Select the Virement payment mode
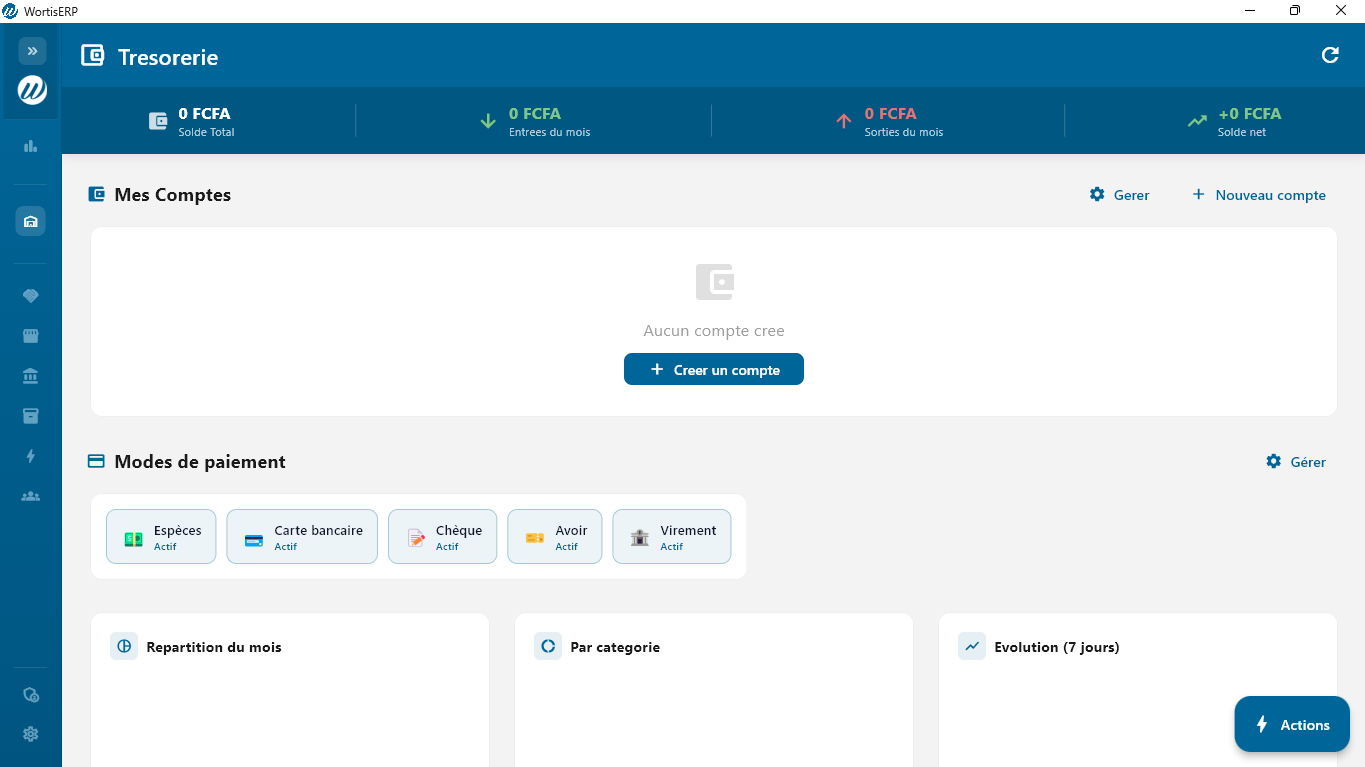 [672, 537]
